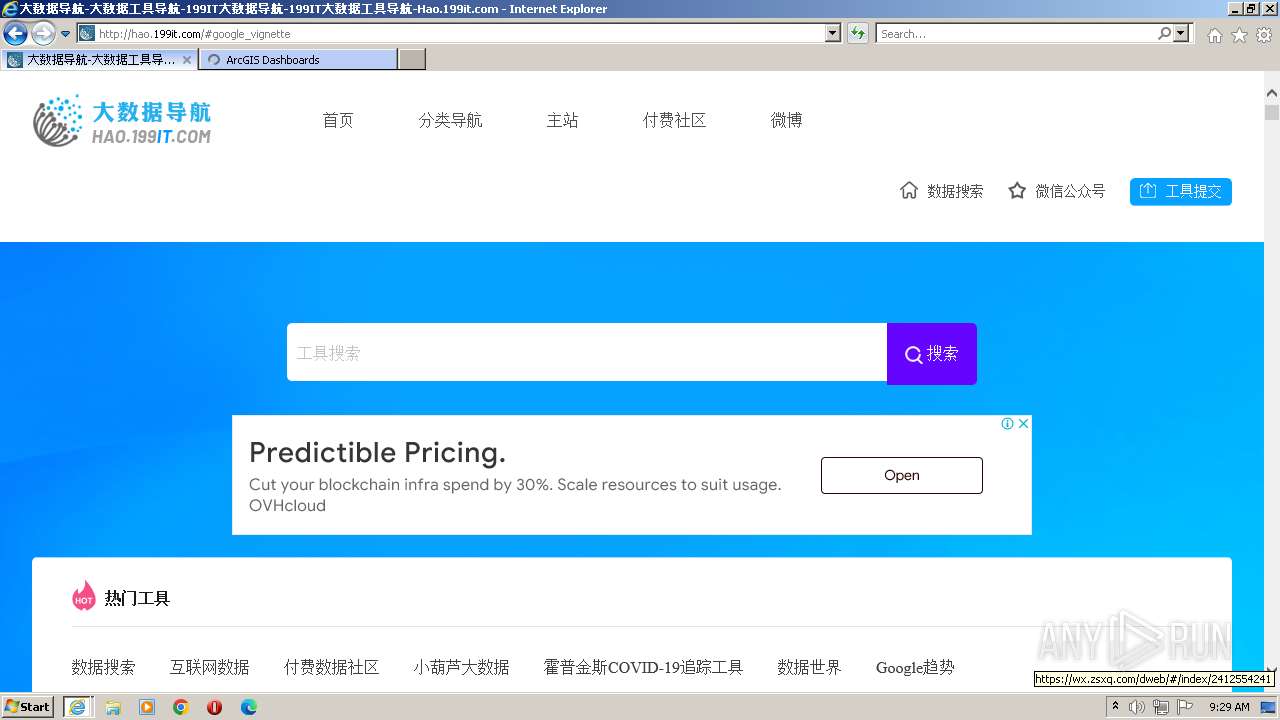Close the 大数据导航 browser tab
The height and width of the screenshot is (720, 1280).
187,60
